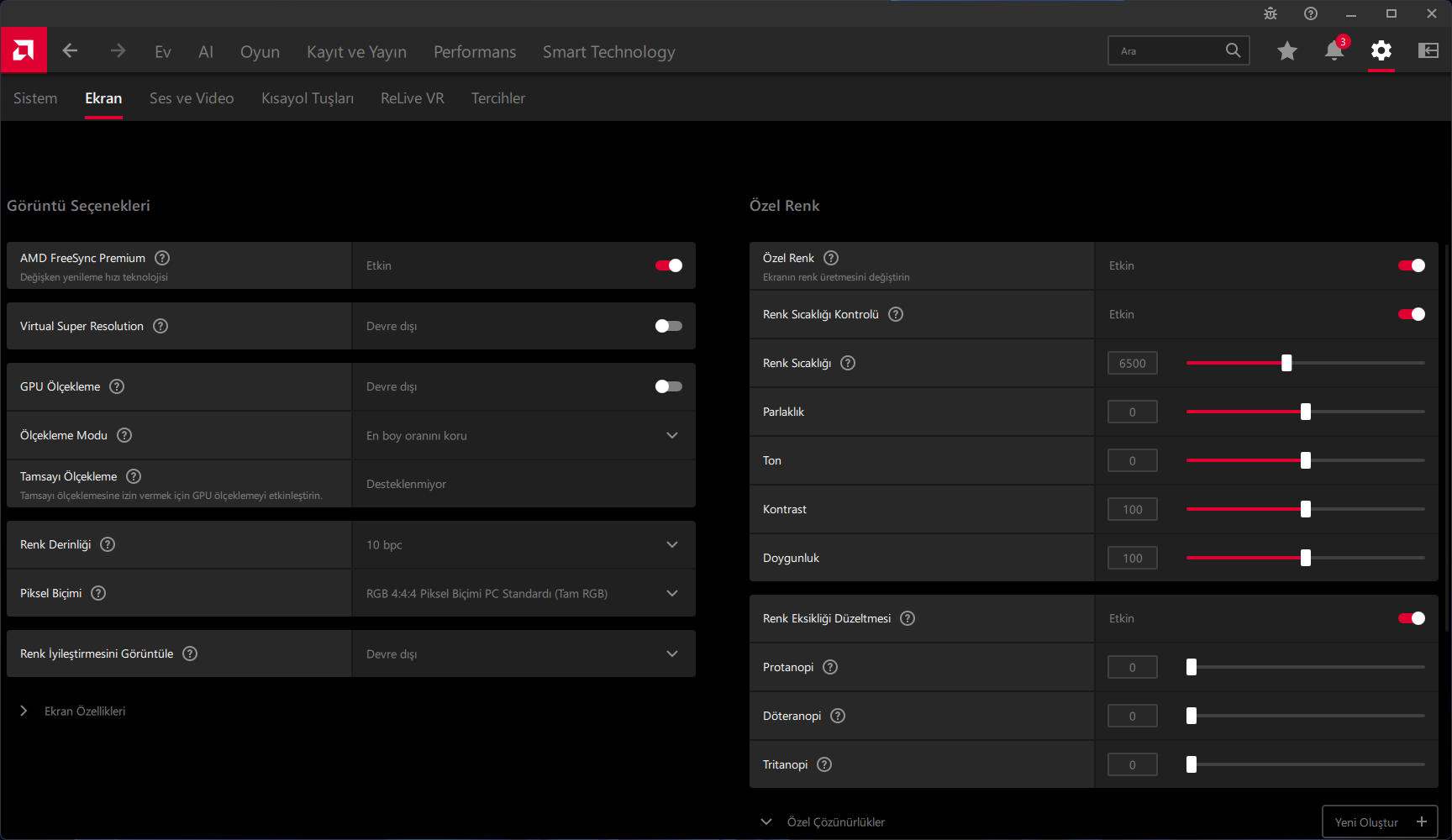Open Kısayol Tuşları subtab
This screenshot has width=1452, height=840.
click(308, 98)
